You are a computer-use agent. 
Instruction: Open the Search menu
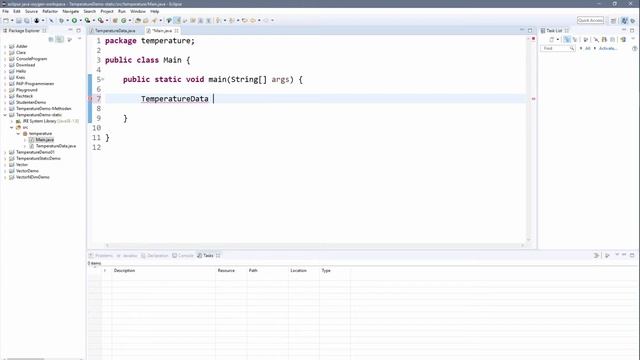tap(89, 11)
